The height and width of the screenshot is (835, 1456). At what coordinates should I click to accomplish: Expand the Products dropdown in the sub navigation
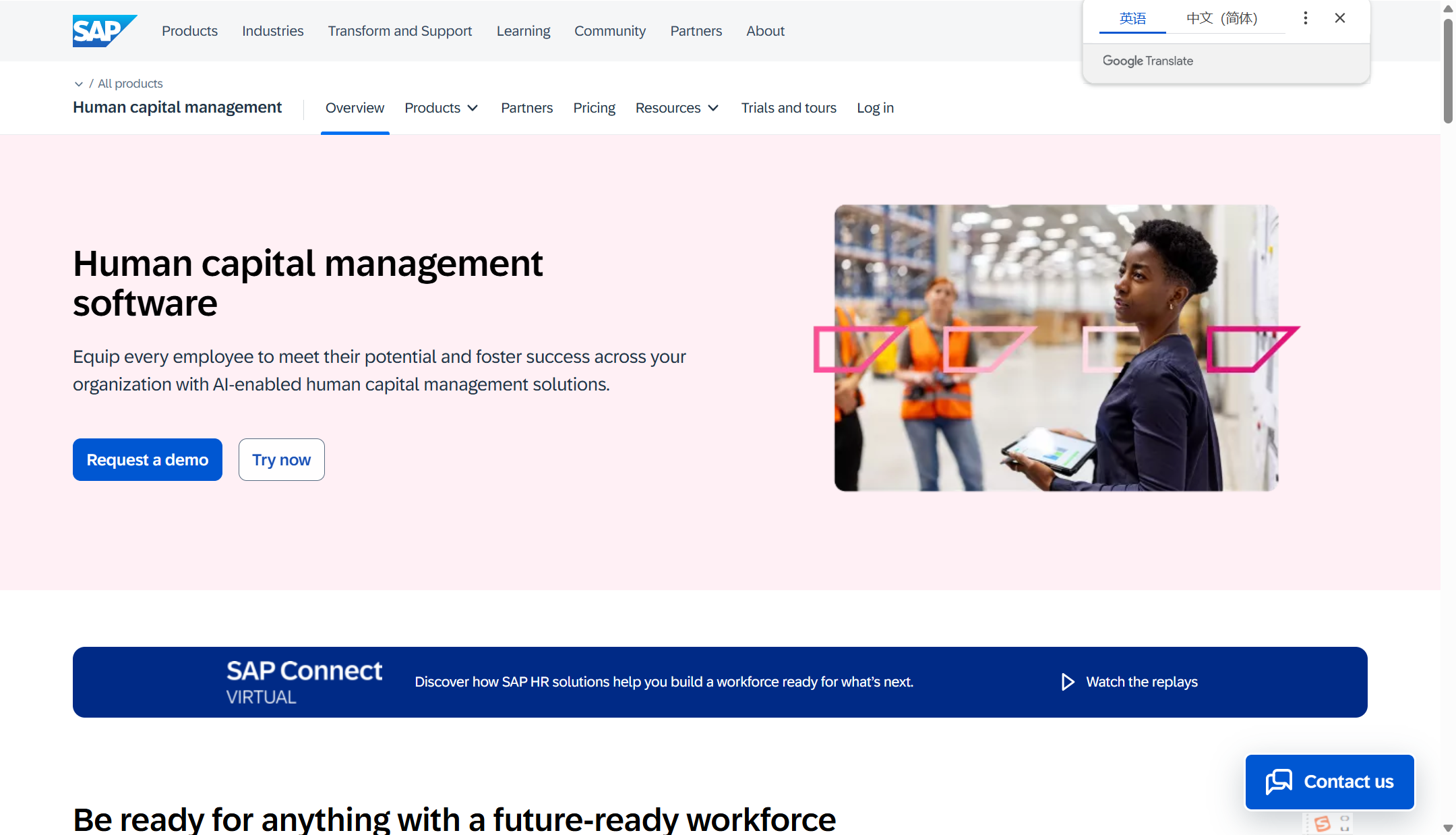click(x=442, y=108)
